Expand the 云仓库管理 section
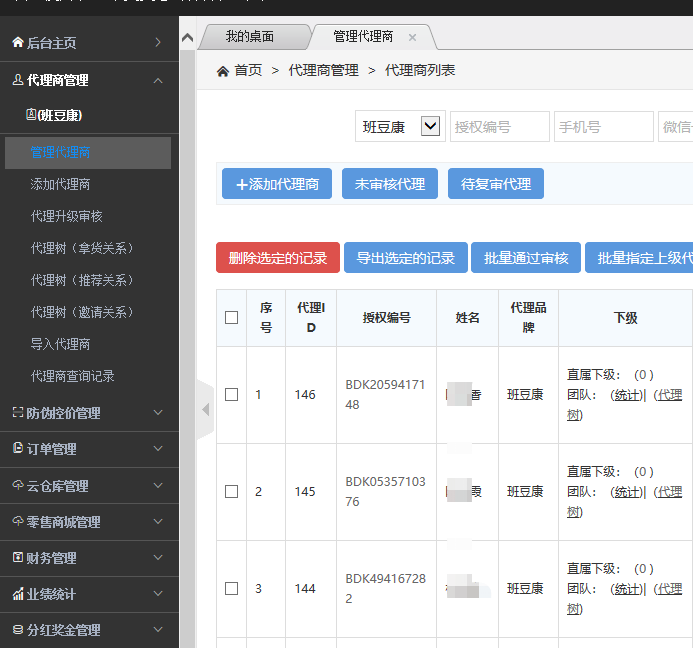Screen dimensions: 693x648 (x=158, y=485)
